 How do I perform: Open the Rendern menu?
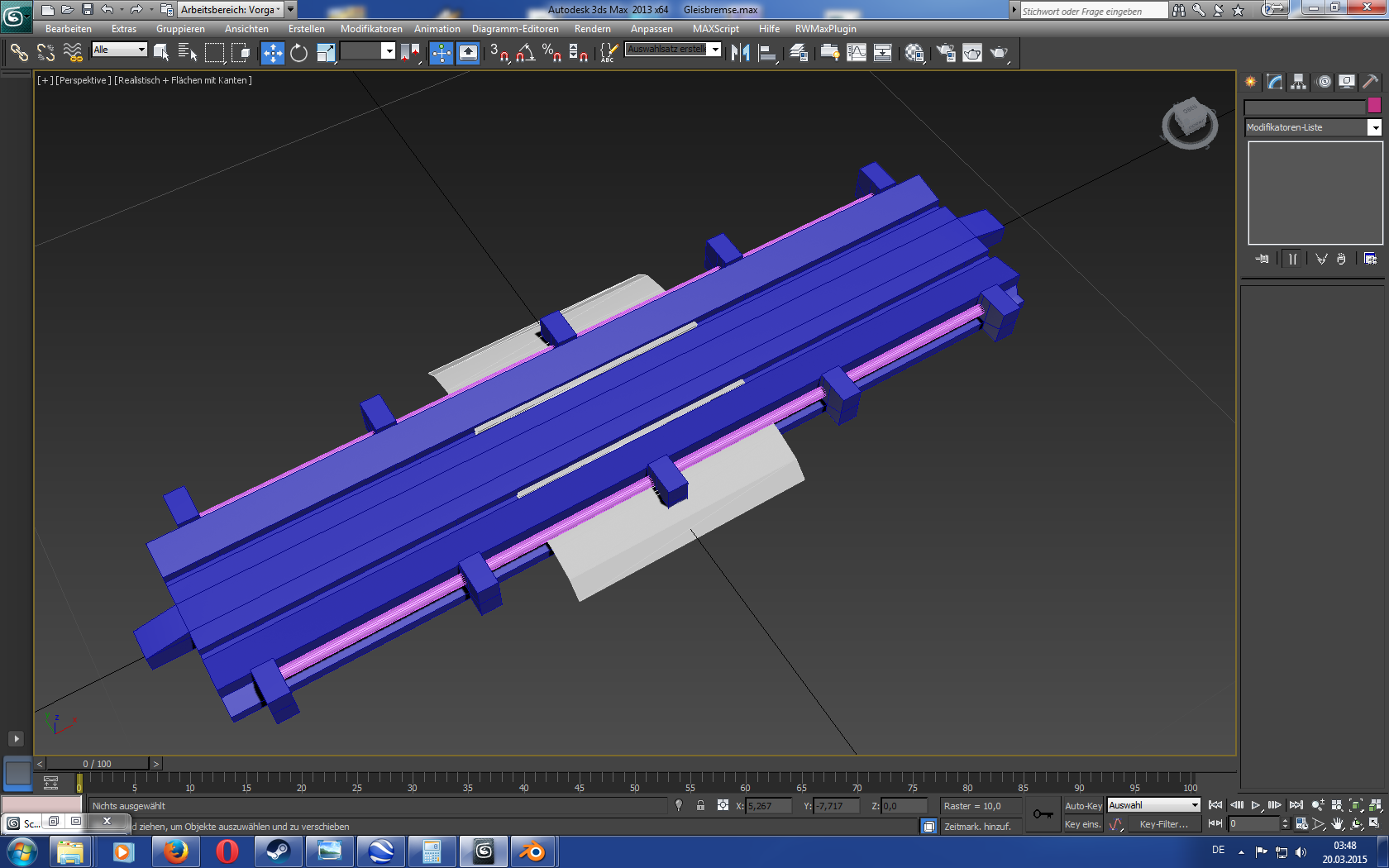coord(592,29)
